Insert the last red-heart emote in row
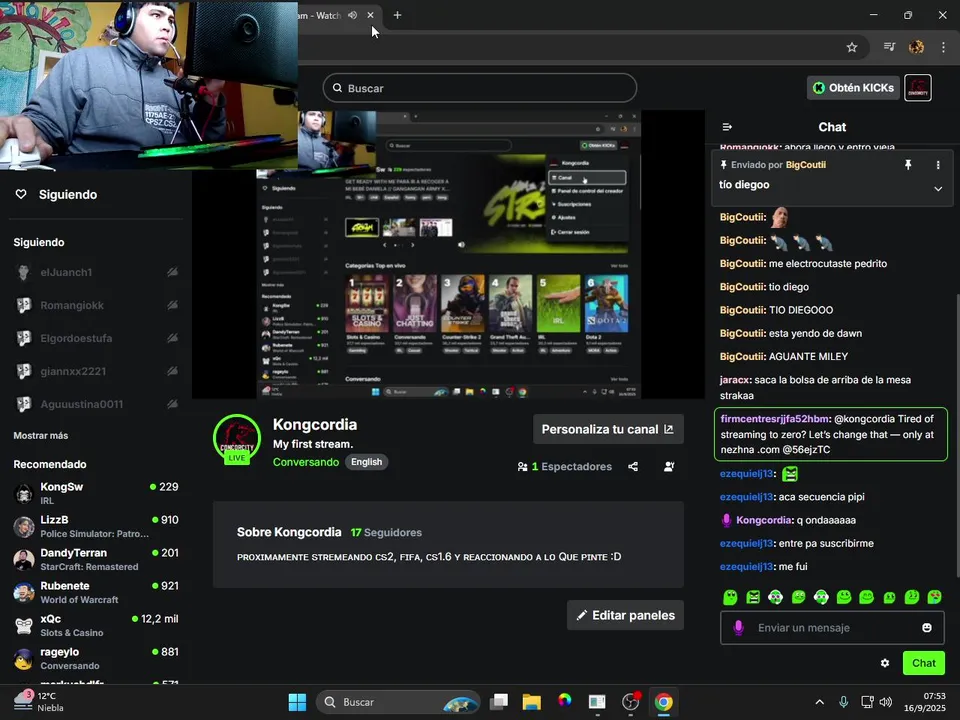 click(934, 597)
